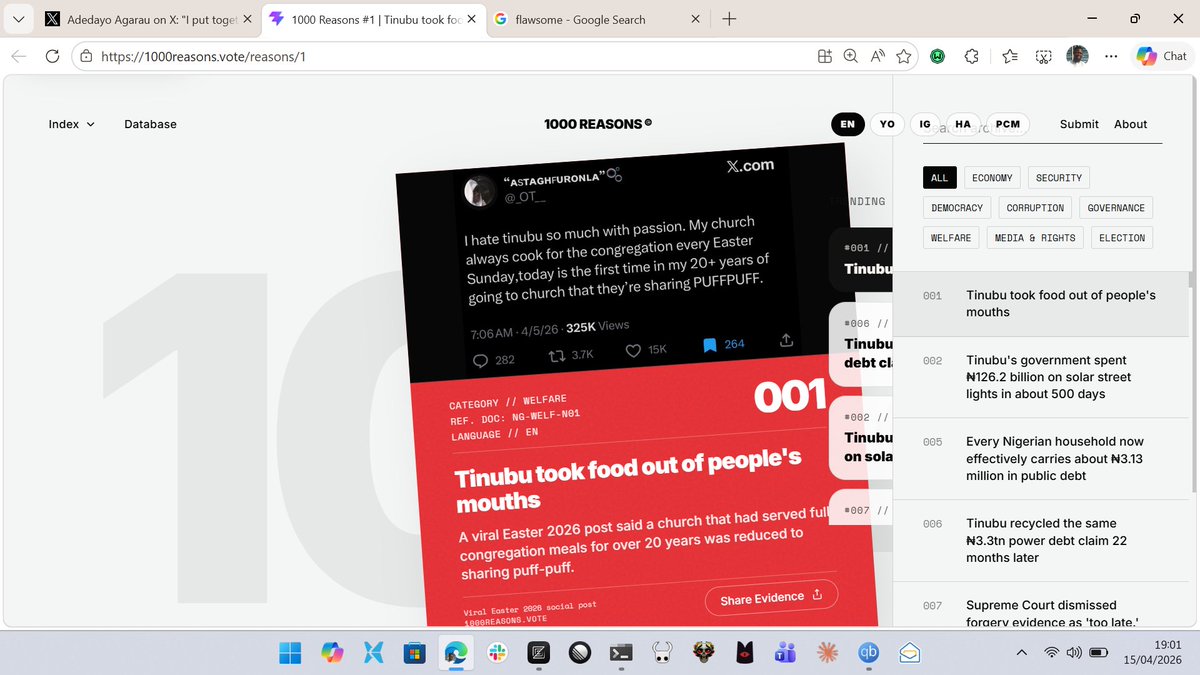The height and width of the screenshot is (675, 1200).
Task: Click the zoom magnifier icon in address bar
Action: [x=851, y=57]
